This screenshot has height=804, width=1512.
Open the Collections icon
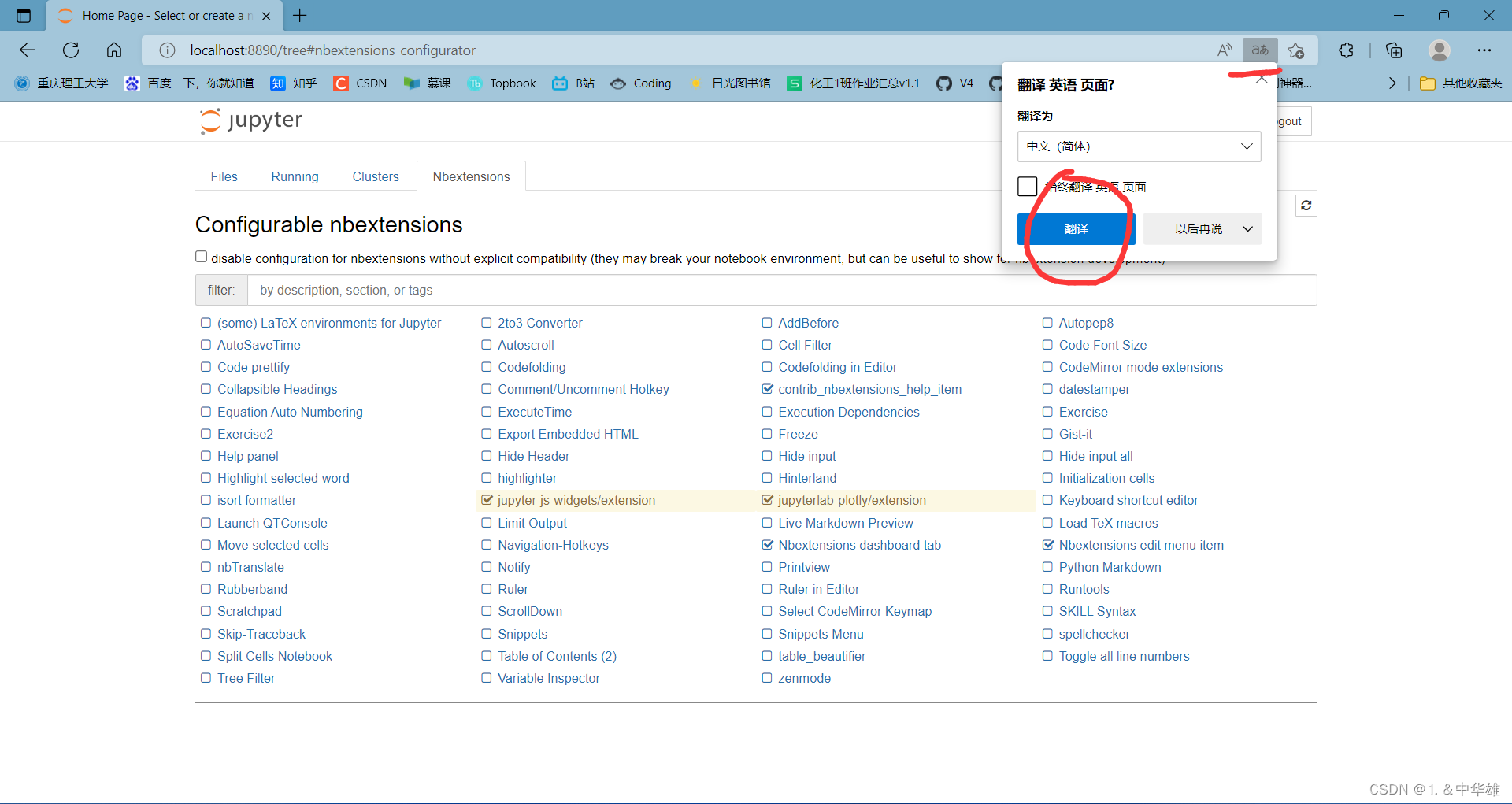click(1394, 50)
